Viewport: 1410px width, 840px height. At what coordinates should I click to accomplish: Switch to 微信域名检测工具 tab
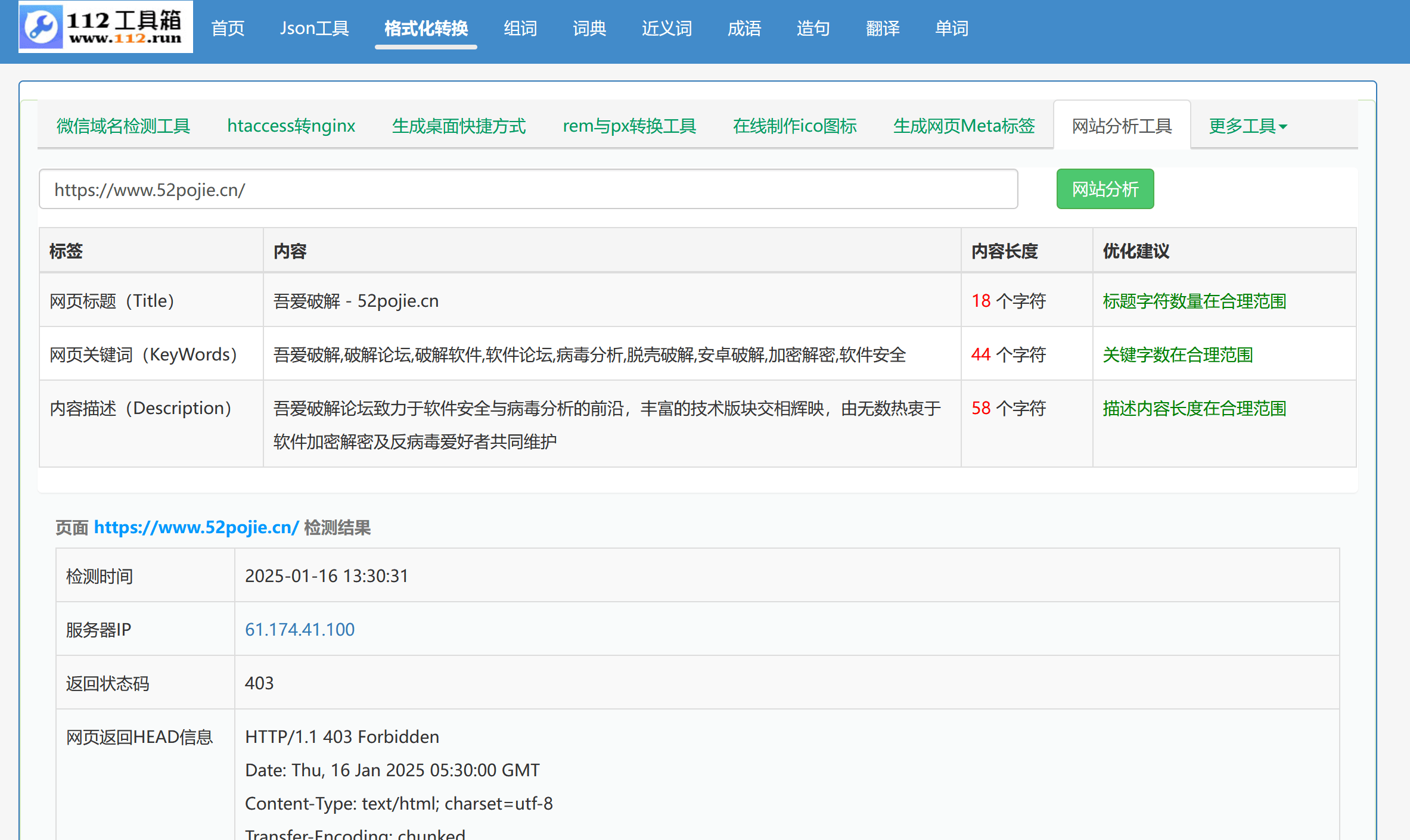click(x=123, y=126)
